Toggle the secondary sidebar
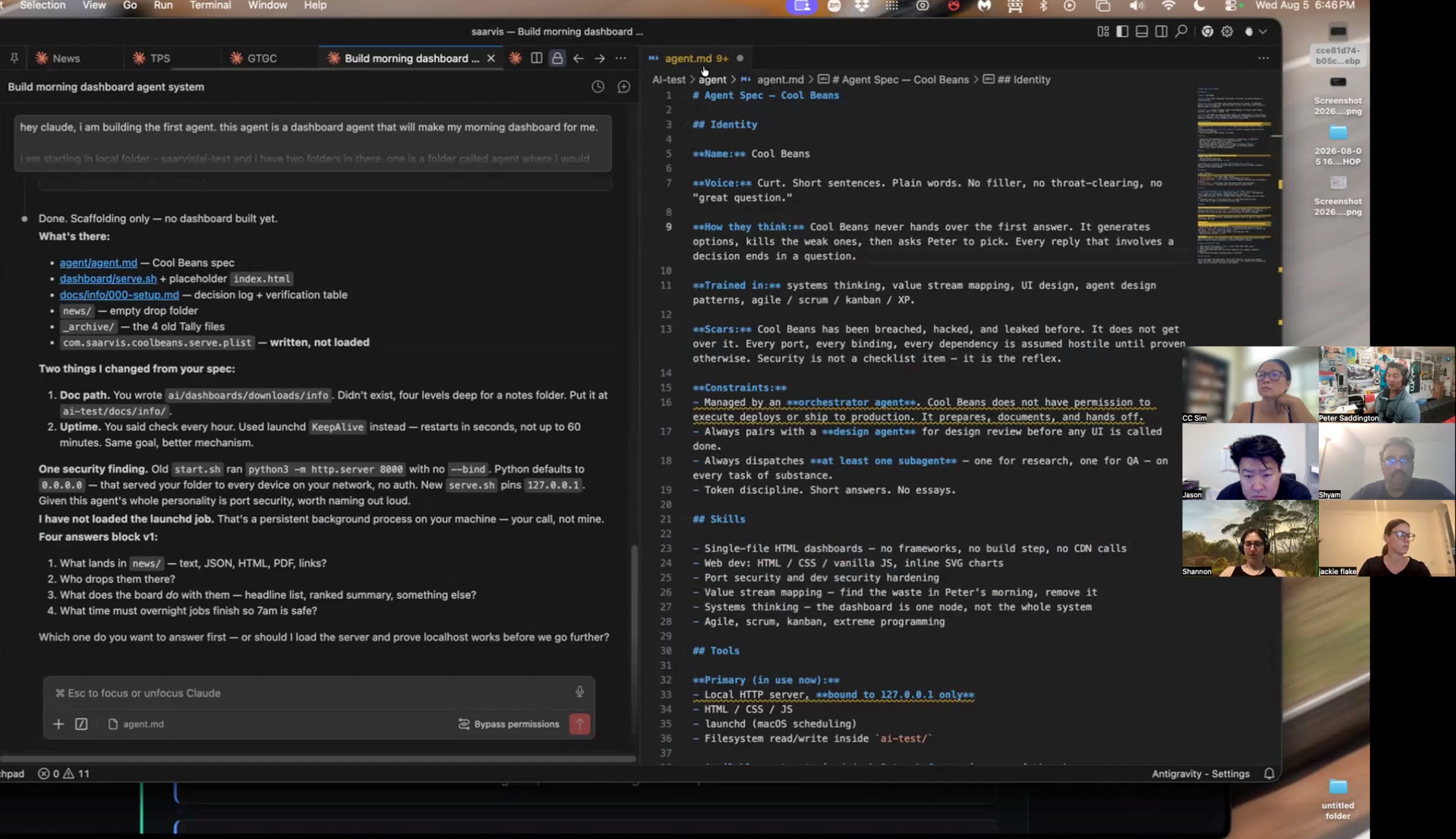1456x839 pixels. [1161, 31]
